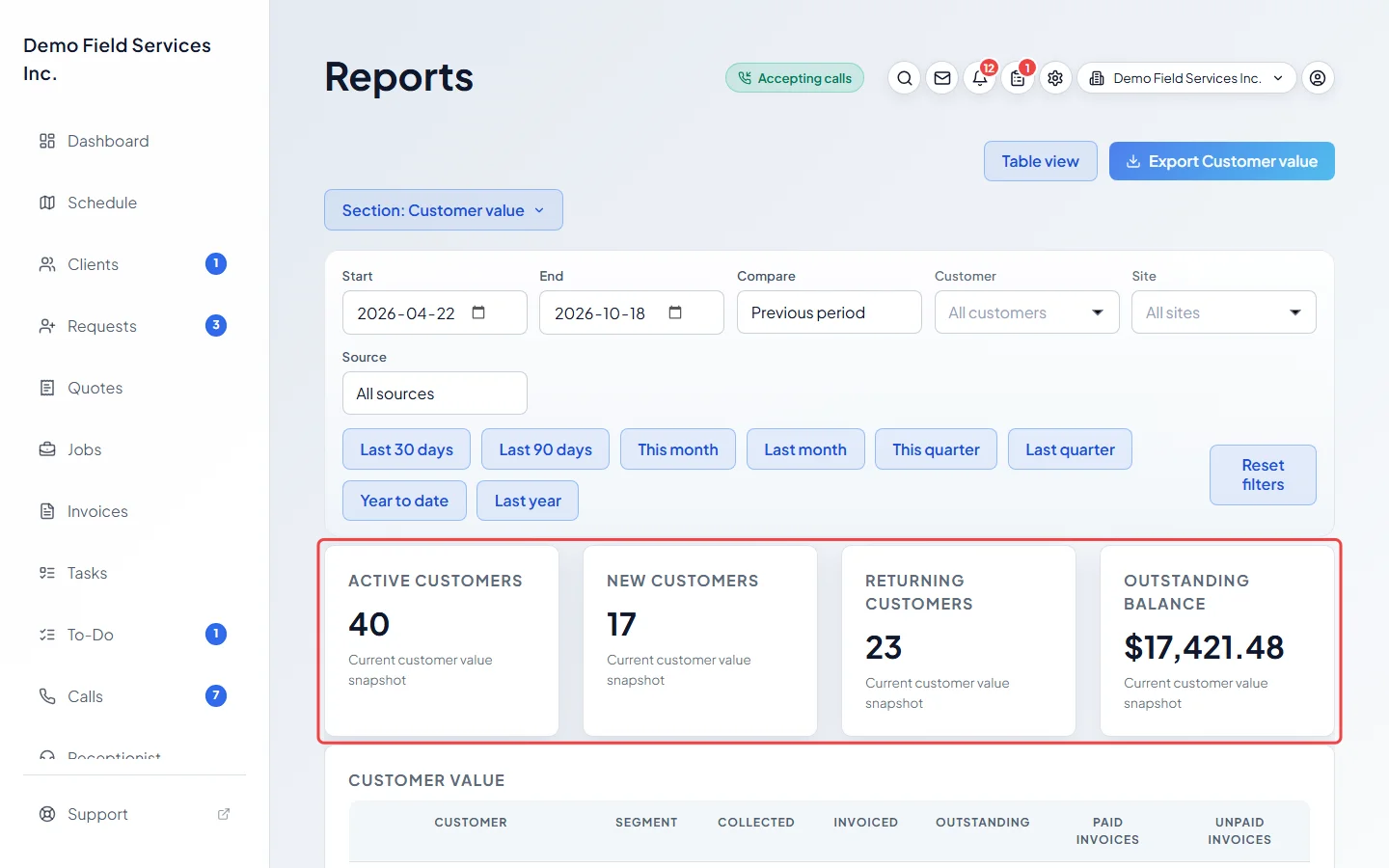The height and width of the screenshot is (868, 1389).
Task: Open End date calendar picker icon
Action: pyautogui.click(x=675, y=312)
